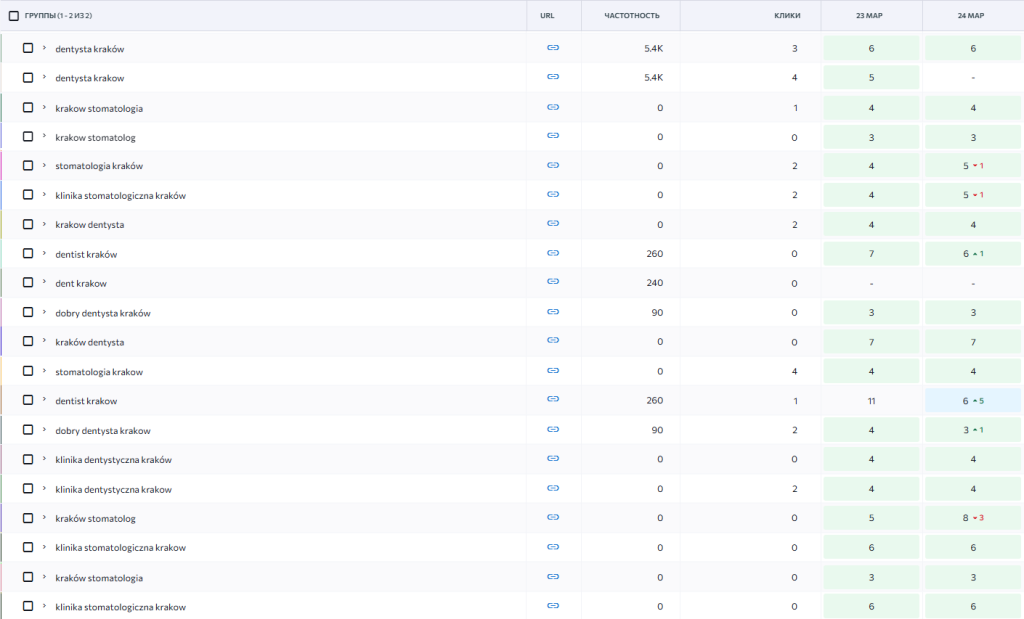Sort by the Частотность column header
Image resolution: width=1024 pixels, height=619 pixels.
pos(632,16)
